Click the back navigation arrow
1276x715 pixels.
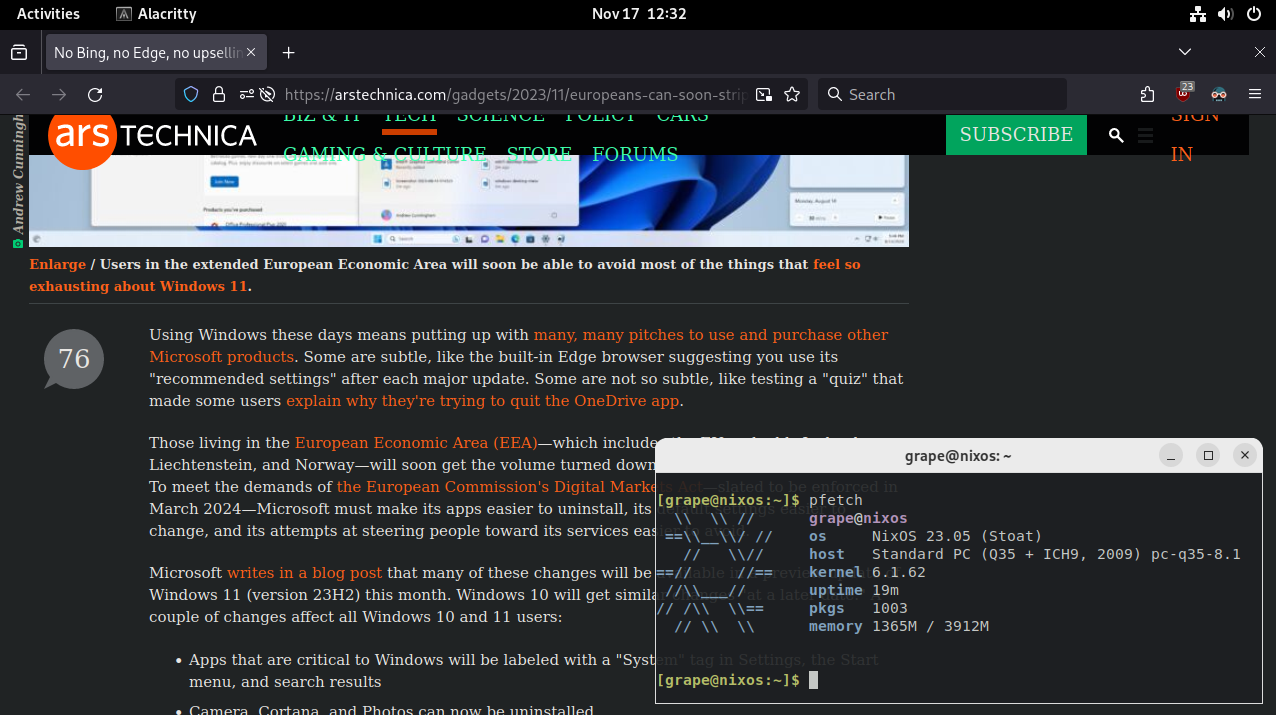coord(23,94)
